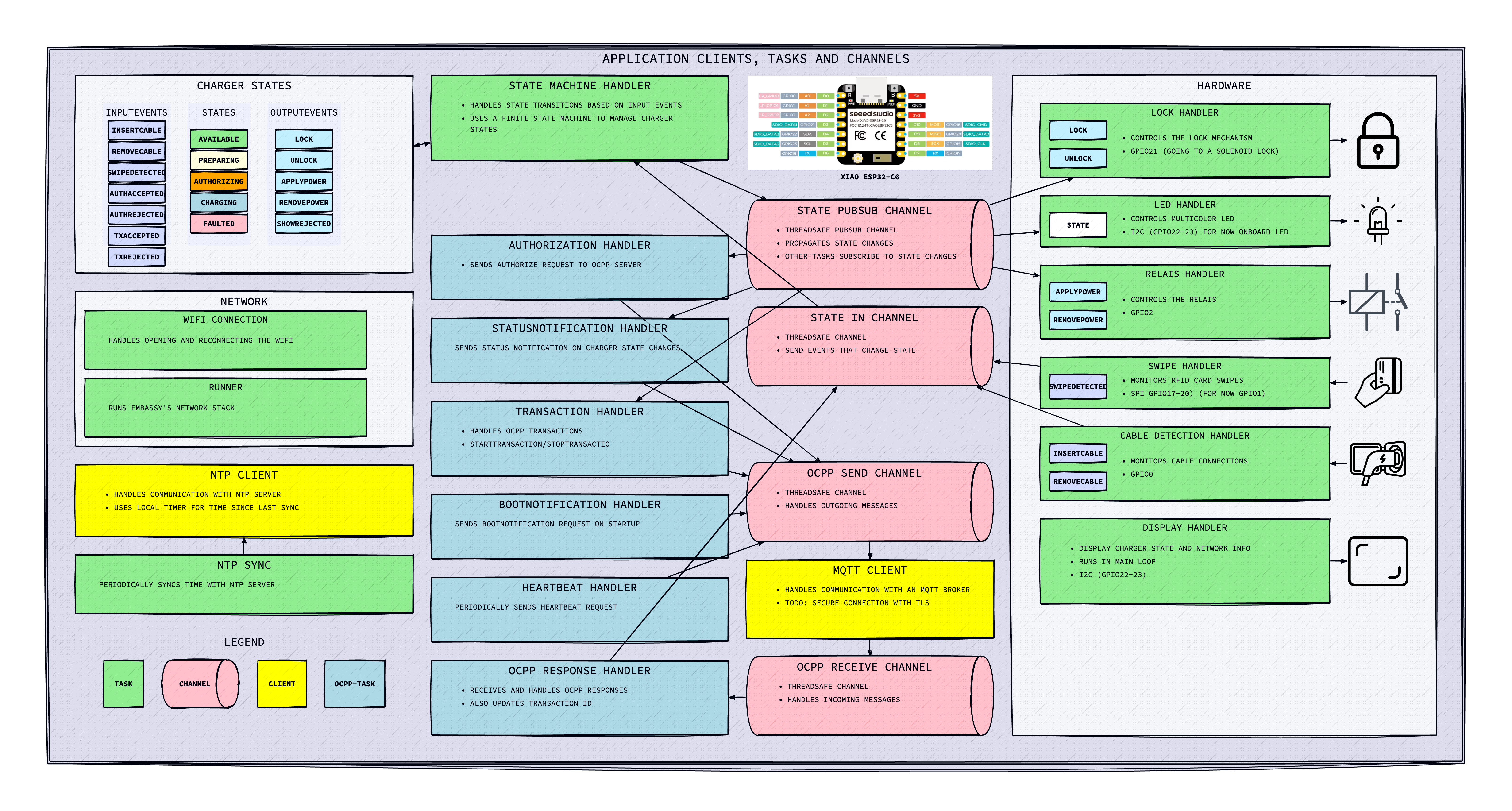Select the AUTHORIZING state box
Viewport: 1512px width, 811px height.
point(218,181)
